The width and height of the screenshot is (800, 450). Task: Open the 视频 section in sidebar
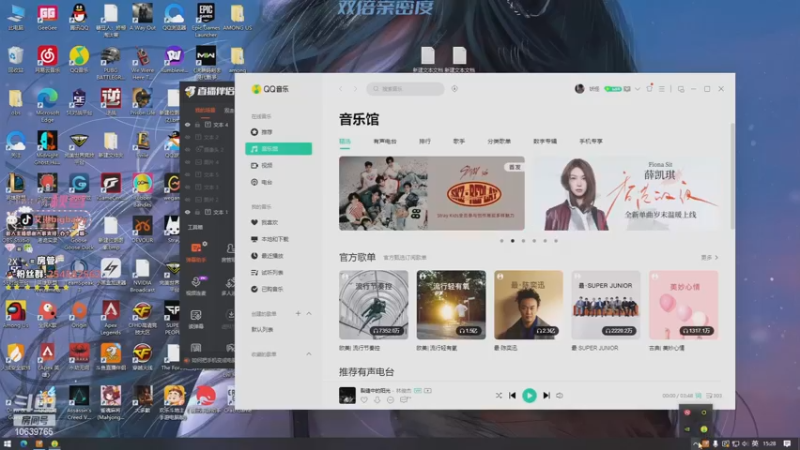tap(279, 165)
